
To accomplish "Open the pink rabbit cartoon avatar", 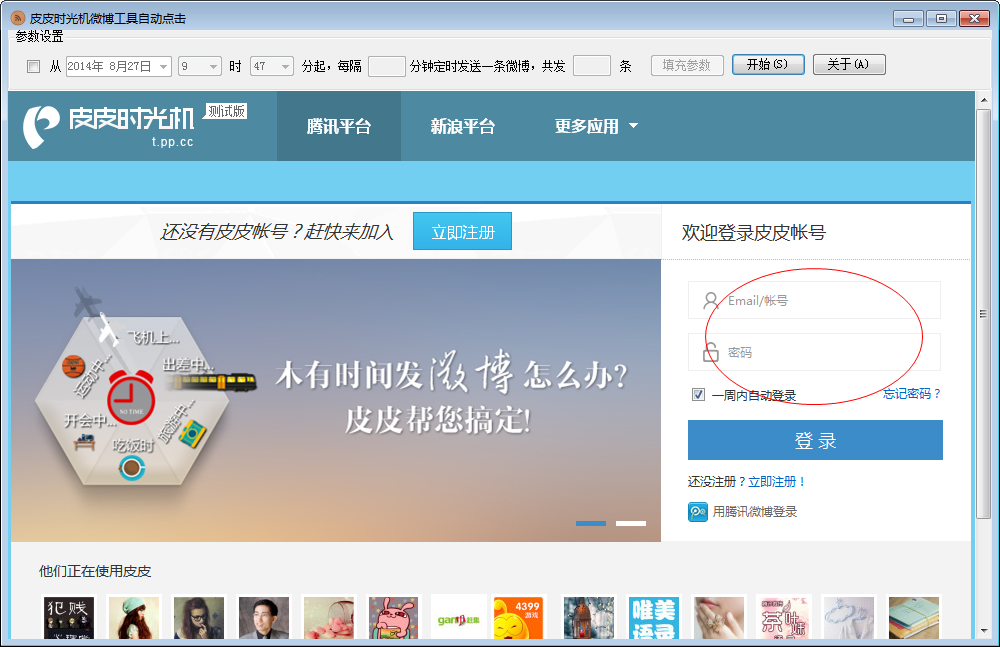I will click(393, 617).
